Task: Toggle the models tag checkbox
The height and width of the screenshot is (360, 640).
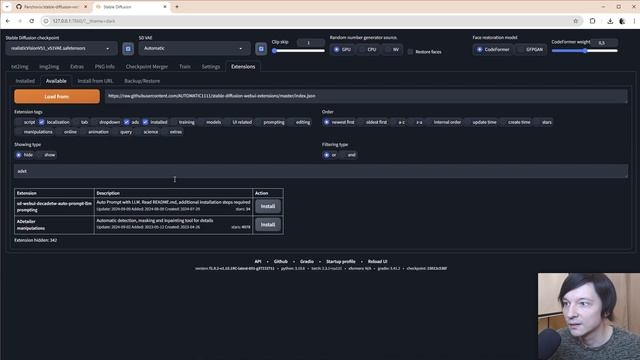Action: 201,122
